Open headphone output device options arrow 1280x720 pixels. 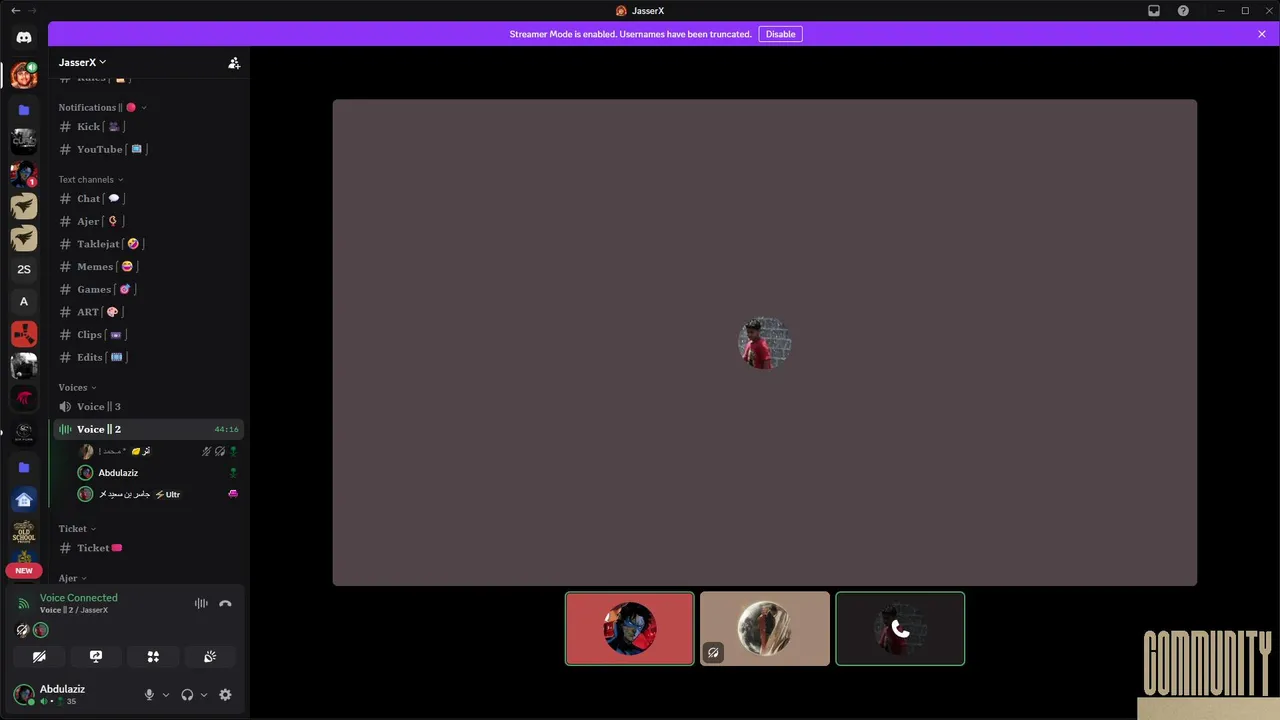[204, 695]
